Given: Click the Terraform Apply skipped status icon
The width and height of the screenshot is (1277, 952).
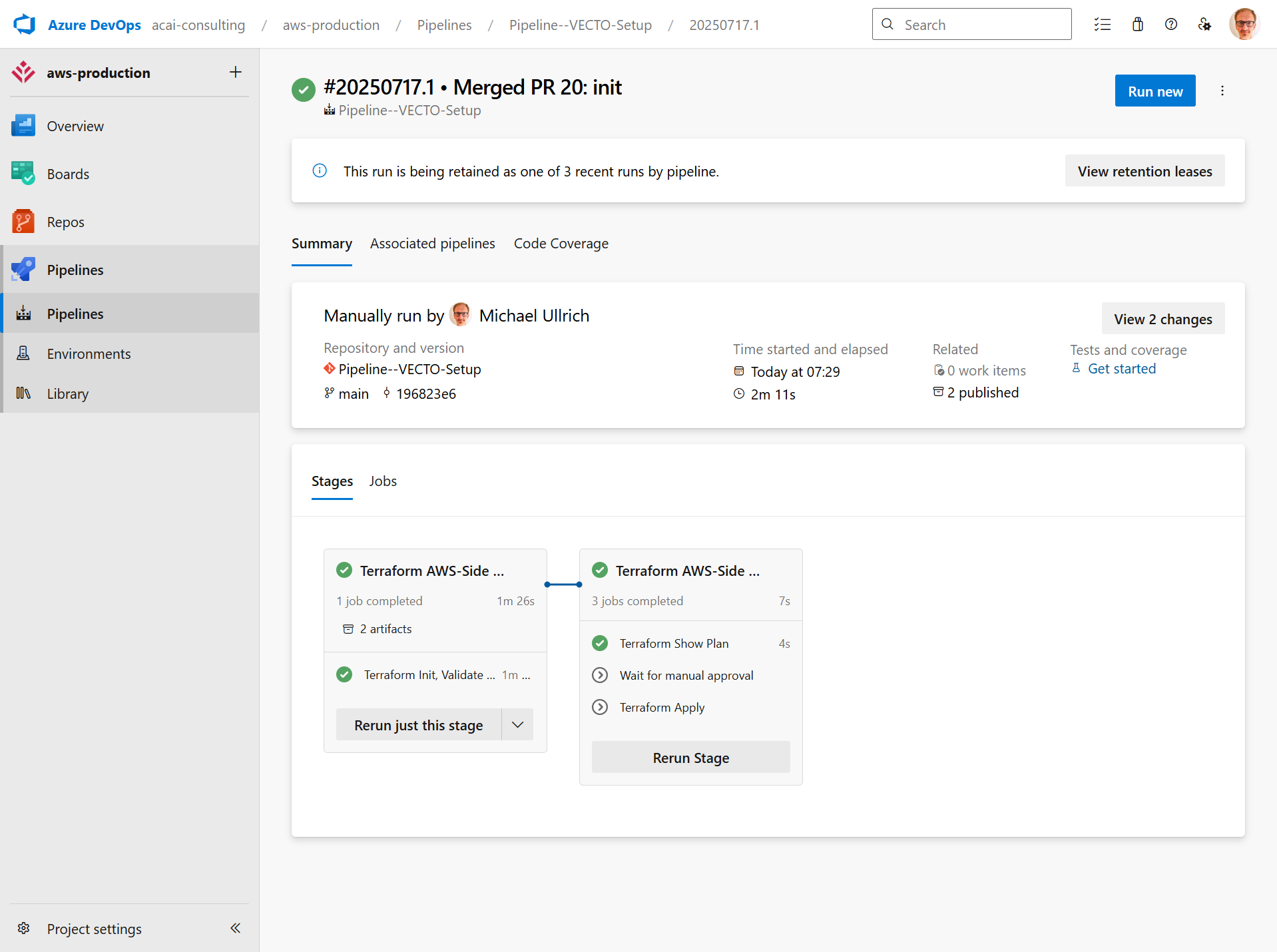Looking at the screenshot, I should (600, 707).
